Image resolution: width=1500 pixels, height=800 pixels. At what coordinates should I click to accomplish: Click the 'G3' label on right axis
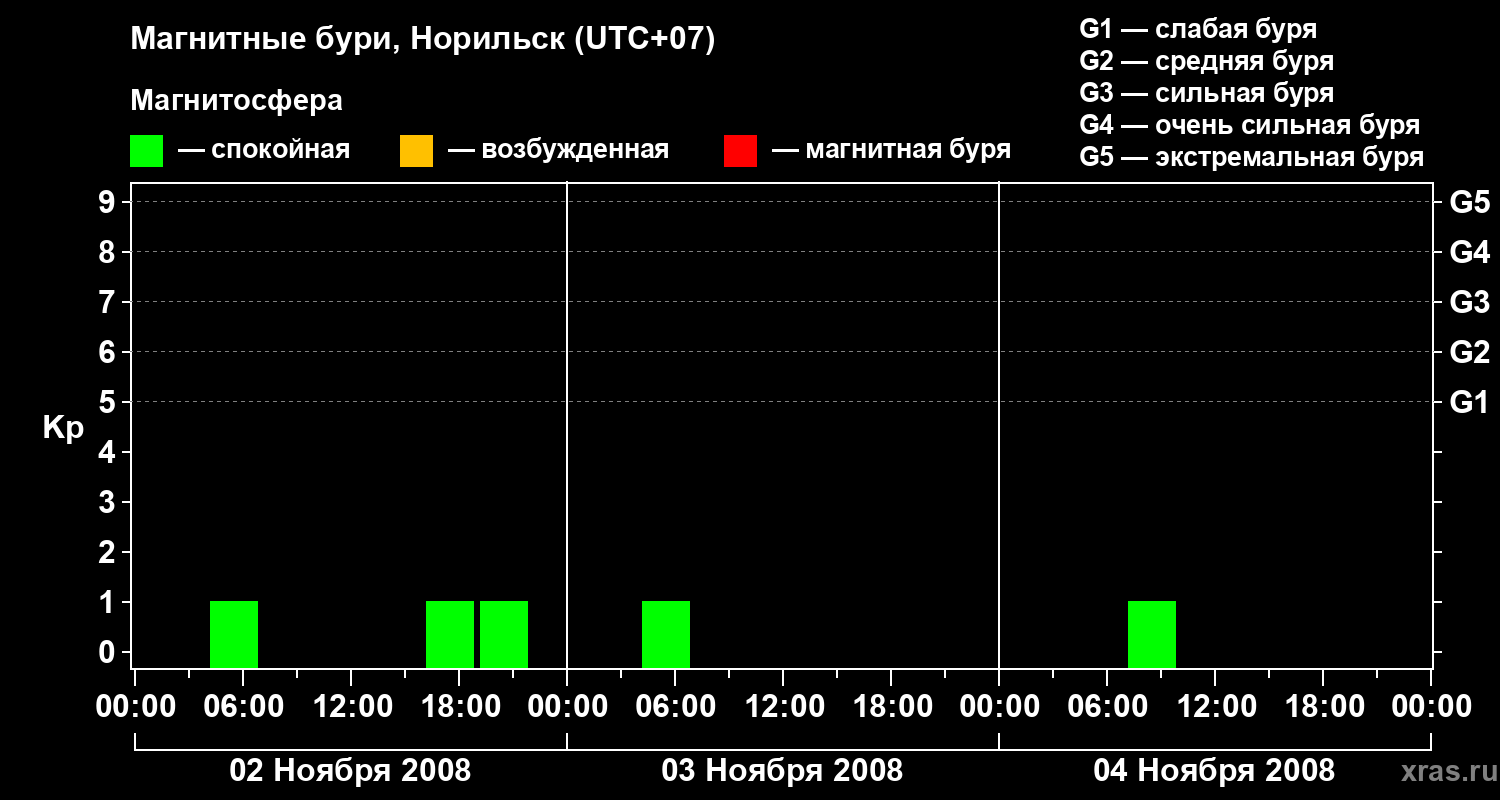[x=1469, y=302]
